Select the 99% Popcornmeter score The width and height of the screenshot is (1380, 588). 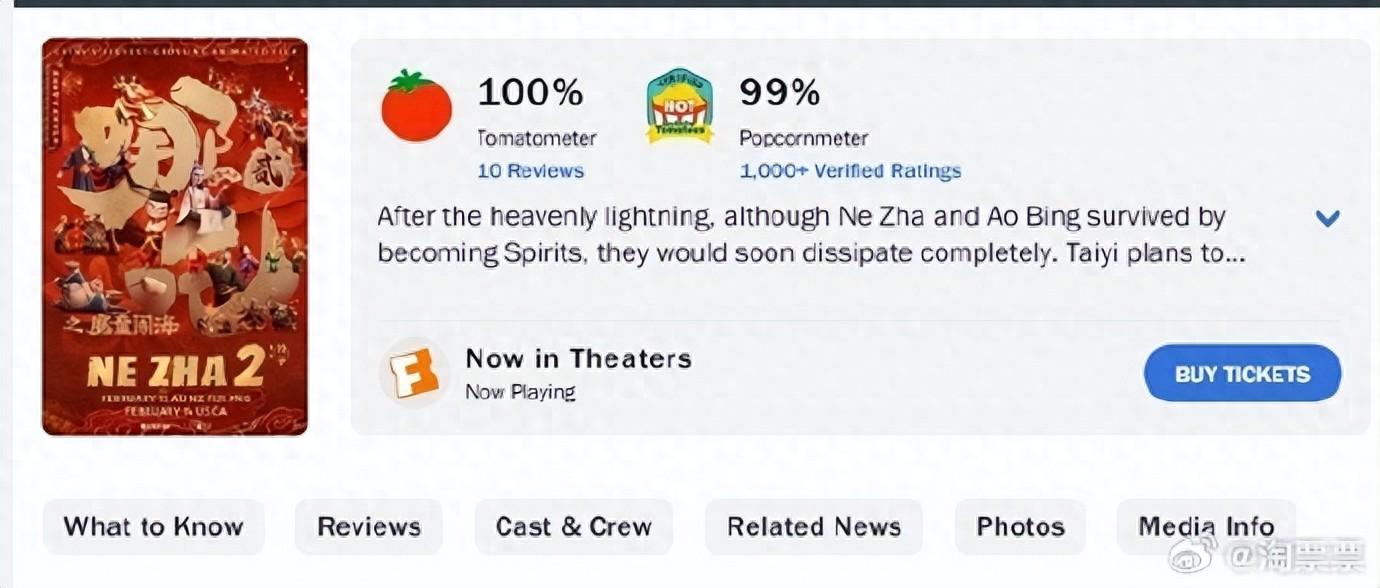click(779, 93)
